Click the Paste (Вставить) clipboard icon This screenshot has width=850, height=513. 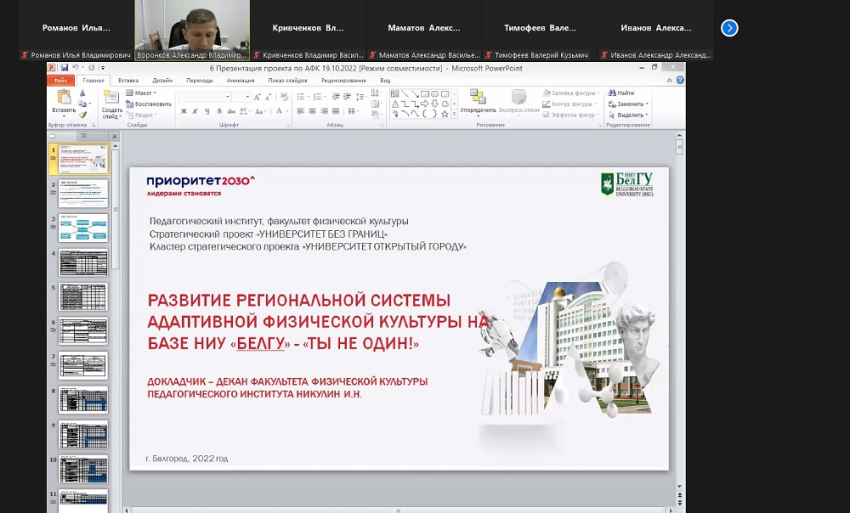tap(63, 98)
